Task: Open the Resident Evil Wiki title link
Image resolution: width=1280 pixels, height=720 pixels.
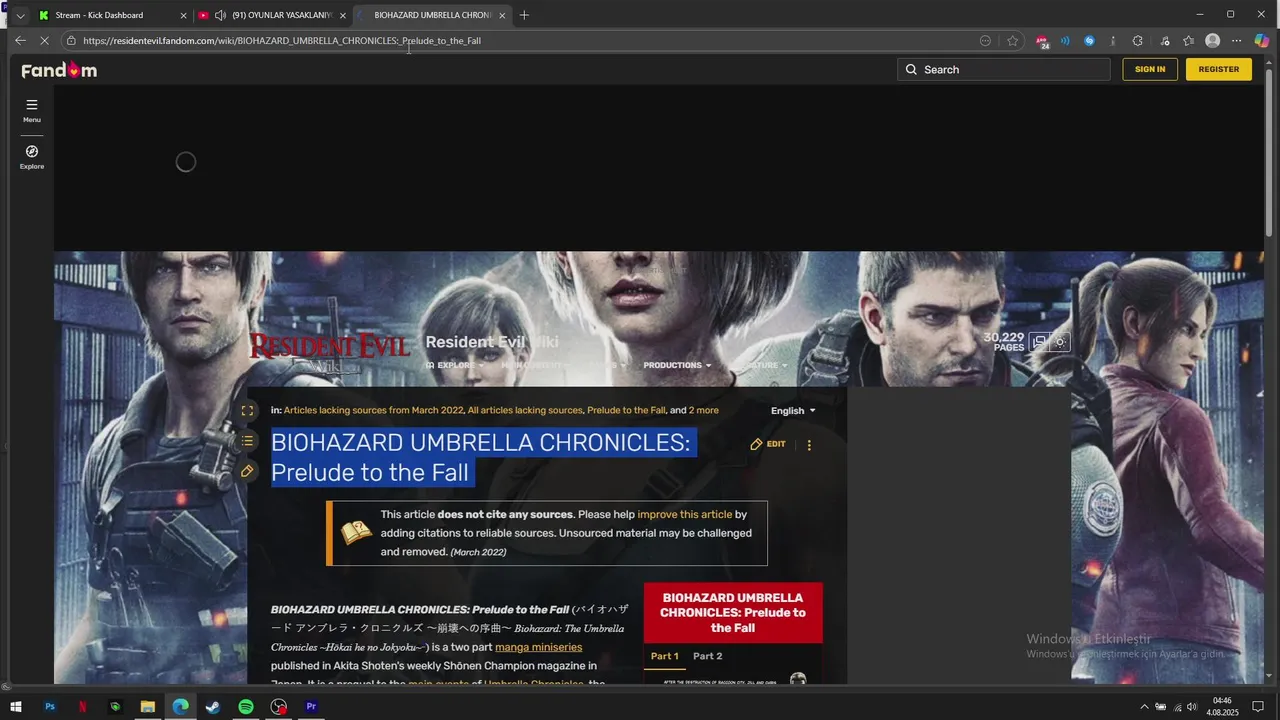Action: point(491,342)
